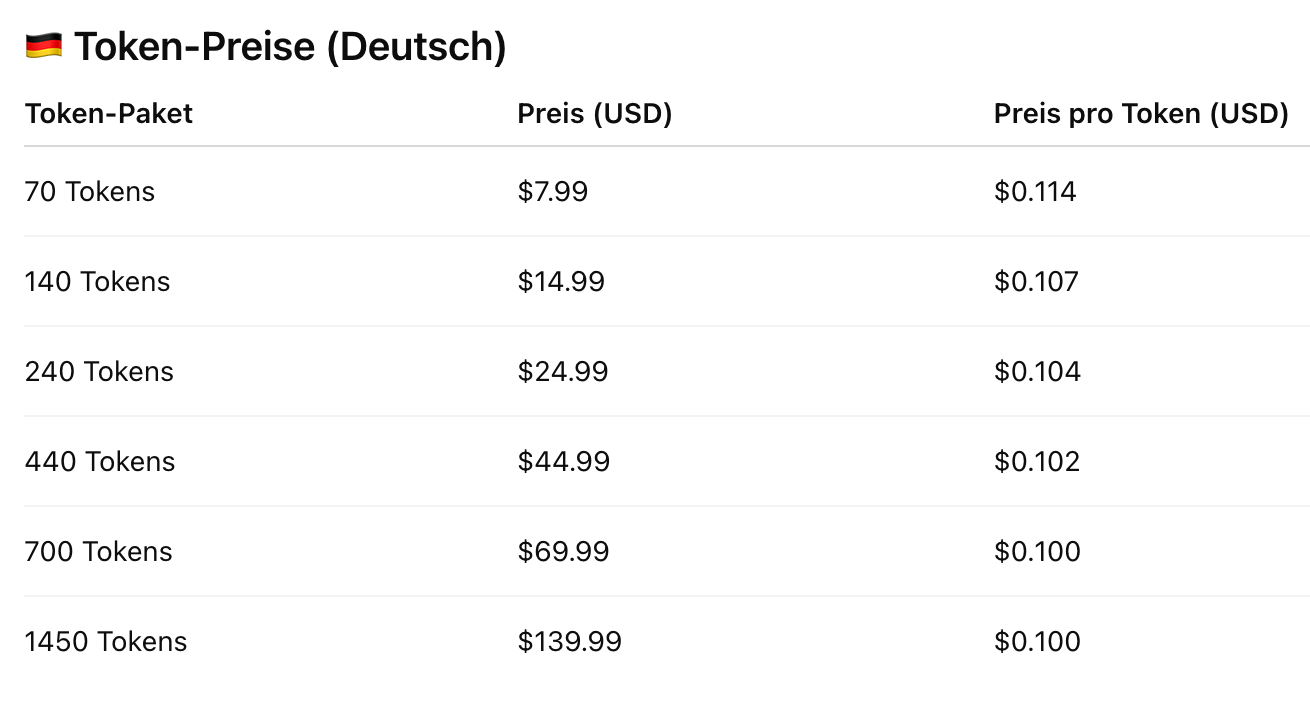Click the $24.99 price cell
This screenshot has width=1310, height=710.
coord(563,371)
